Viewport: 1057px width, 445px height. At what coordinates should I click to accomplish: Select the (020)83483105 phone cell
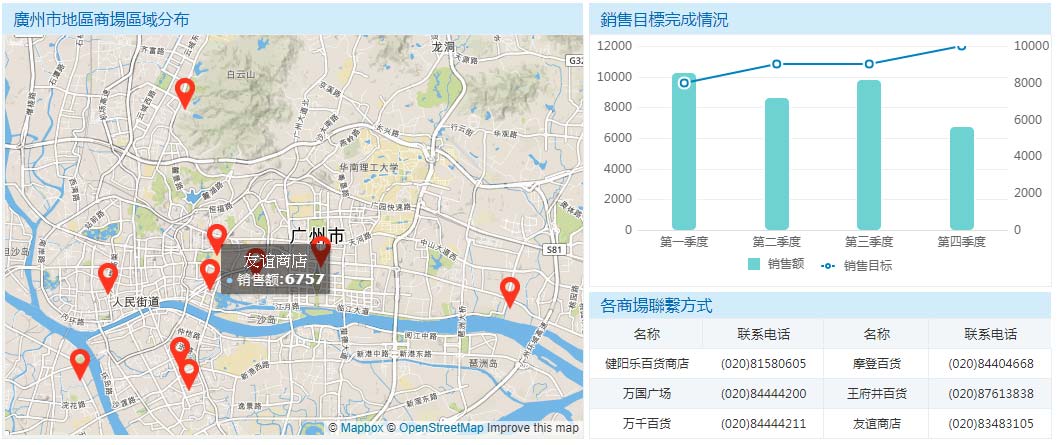click(990, 424)
